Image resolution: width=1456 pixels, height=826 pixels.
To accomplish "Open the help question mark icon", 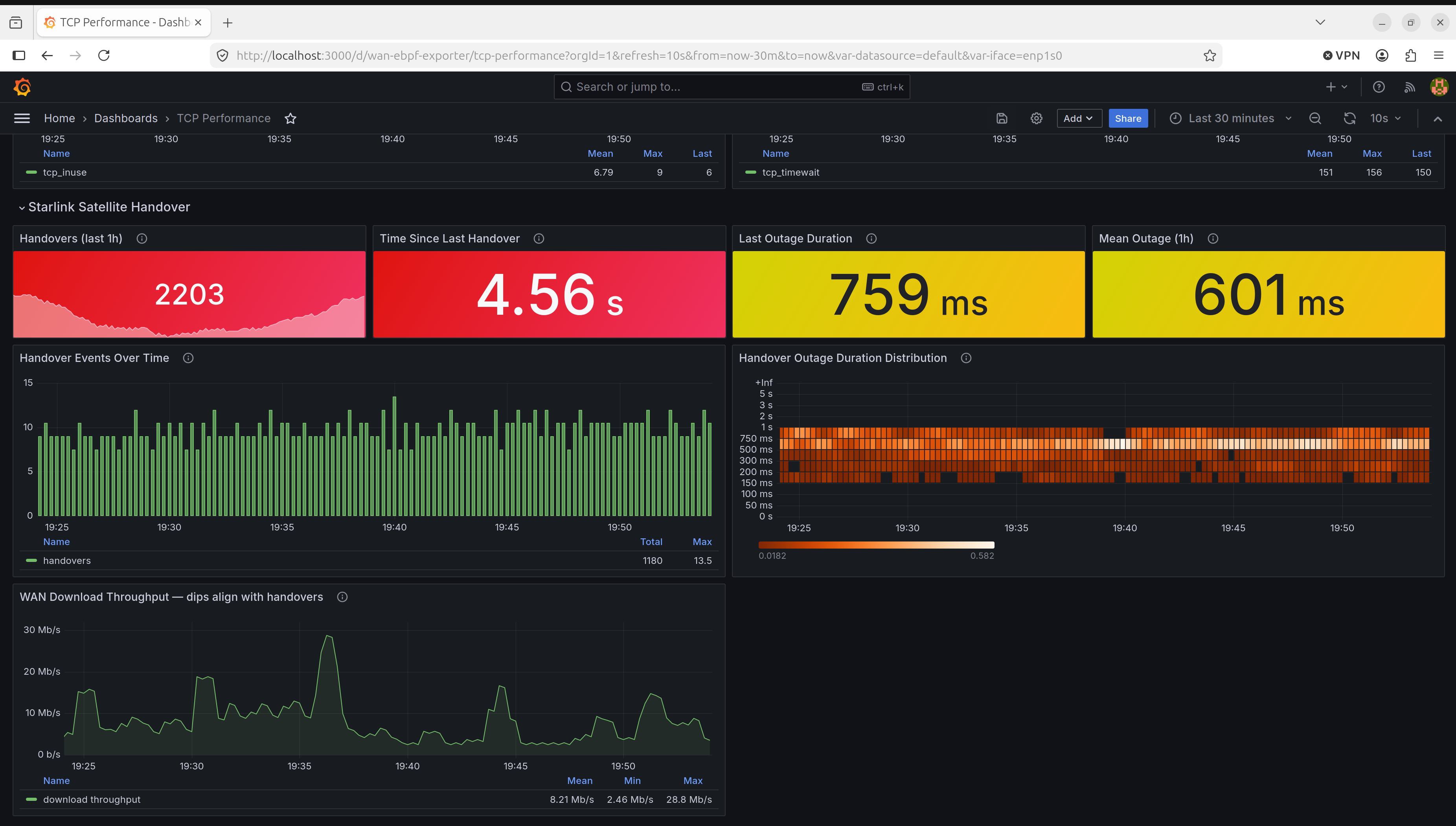I will (1379, 87).
